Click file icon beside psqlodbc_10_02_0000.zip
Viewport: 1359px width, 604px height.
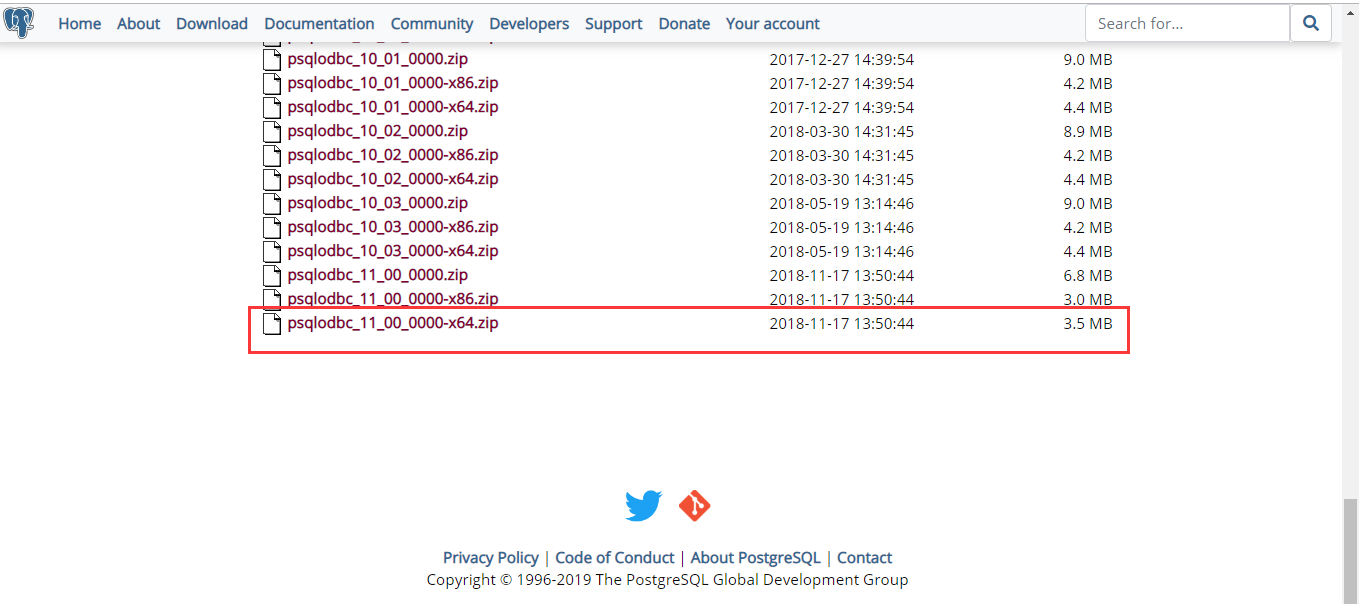272,131
